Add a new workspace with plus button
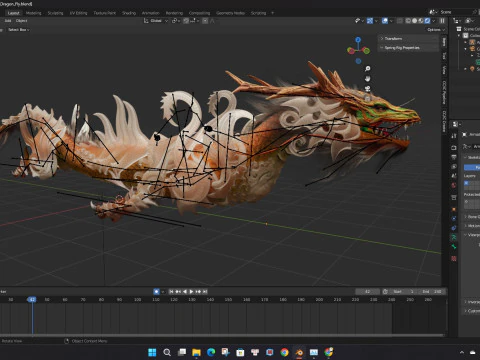Viewport: 480px width, 360px height. 272,13
